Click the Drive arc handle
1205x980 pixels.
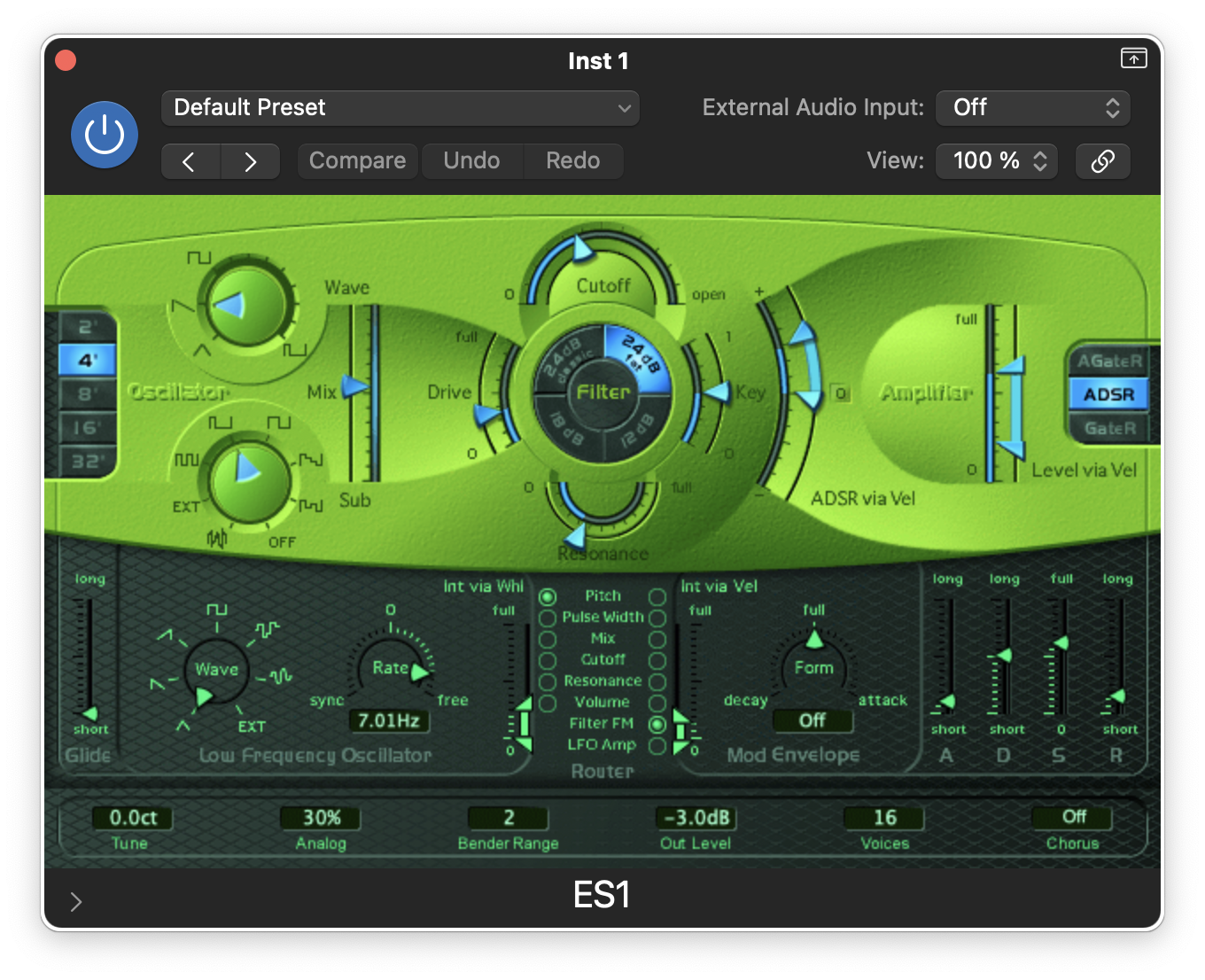click(x=487, y=415)
